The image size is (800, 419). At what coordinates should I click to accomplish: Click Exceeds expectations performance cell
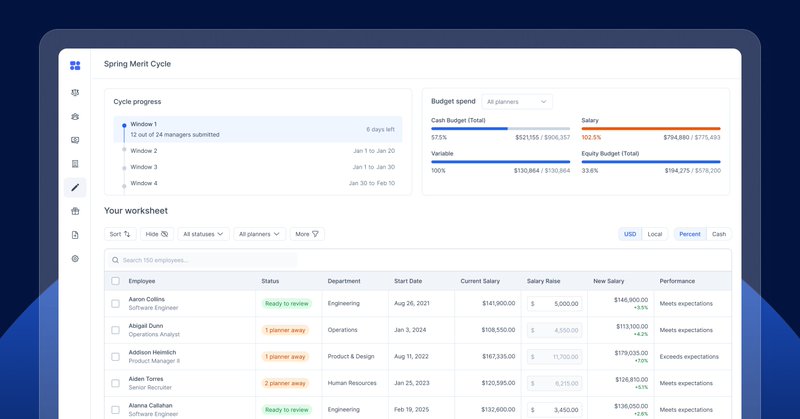coord(689,357)
